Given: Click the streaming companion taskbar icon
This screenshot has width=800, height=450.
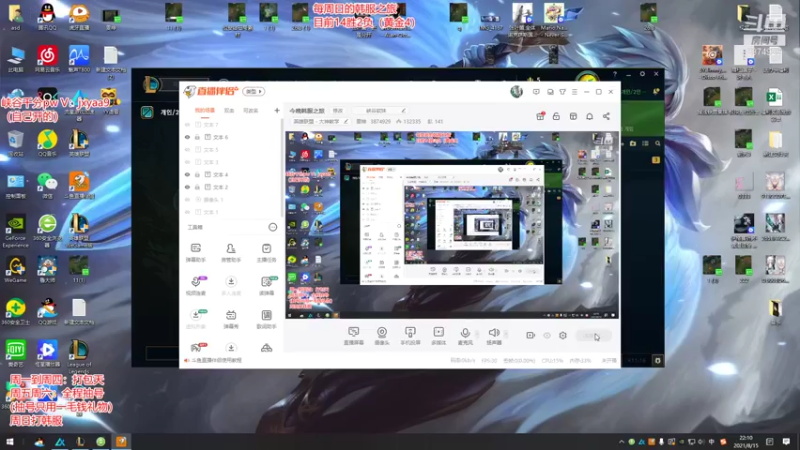Looking at the screenshot, I should (x=121, y=442).
